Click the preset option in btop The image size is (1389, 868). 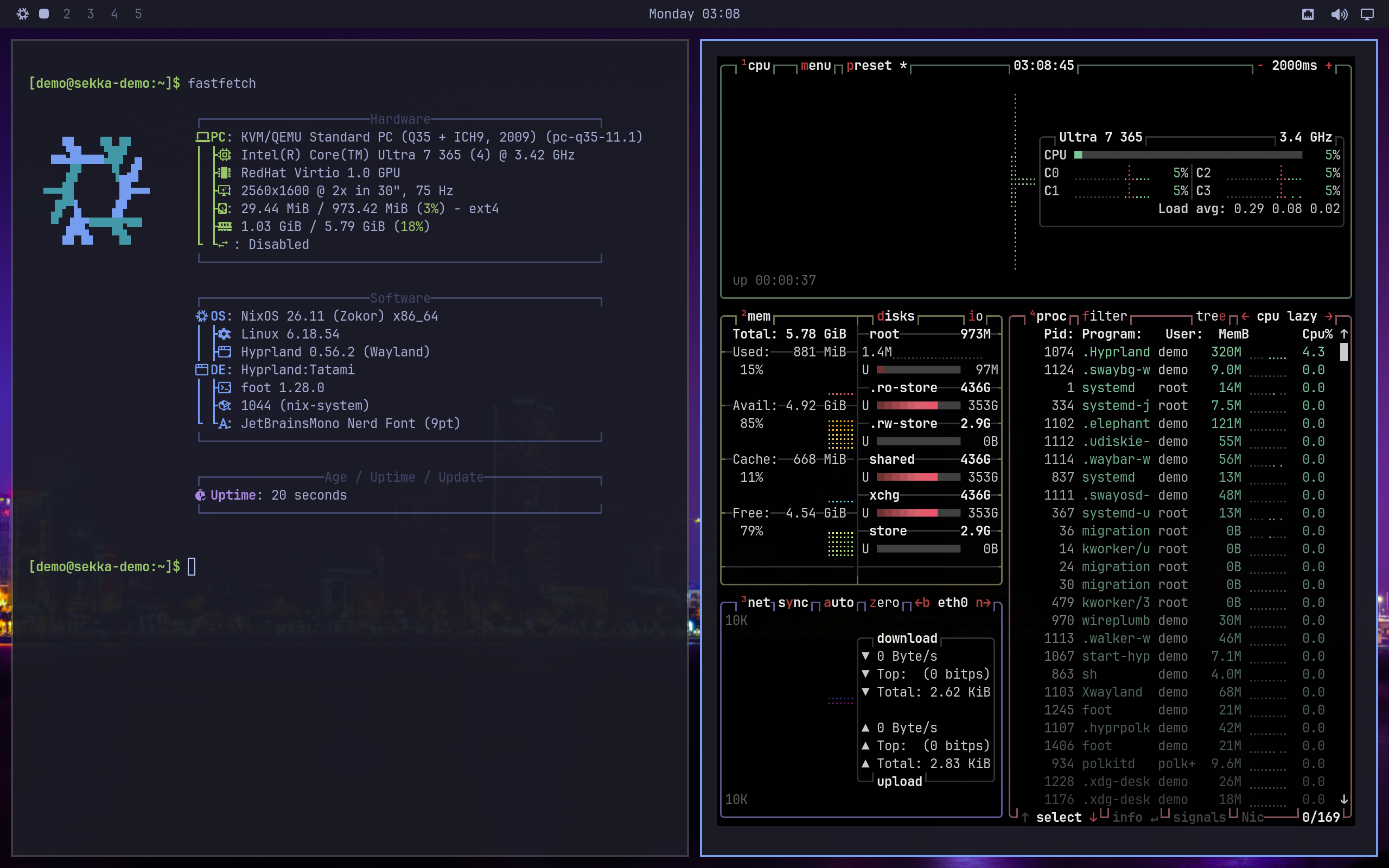click(x=876, y=66)
